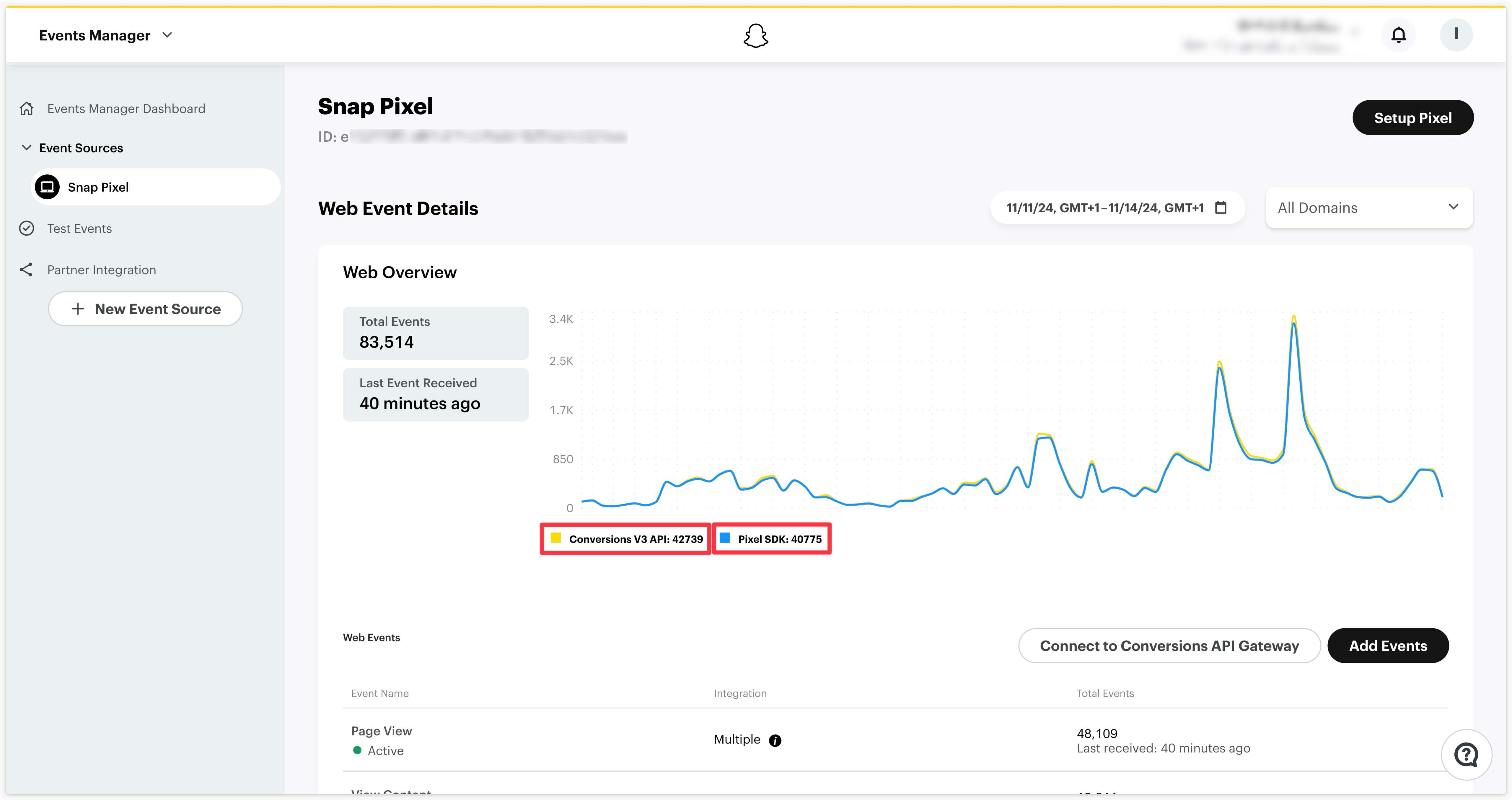
Task: Open the notifications bell
Action: pyautogui.click(x=1399, y=35)
